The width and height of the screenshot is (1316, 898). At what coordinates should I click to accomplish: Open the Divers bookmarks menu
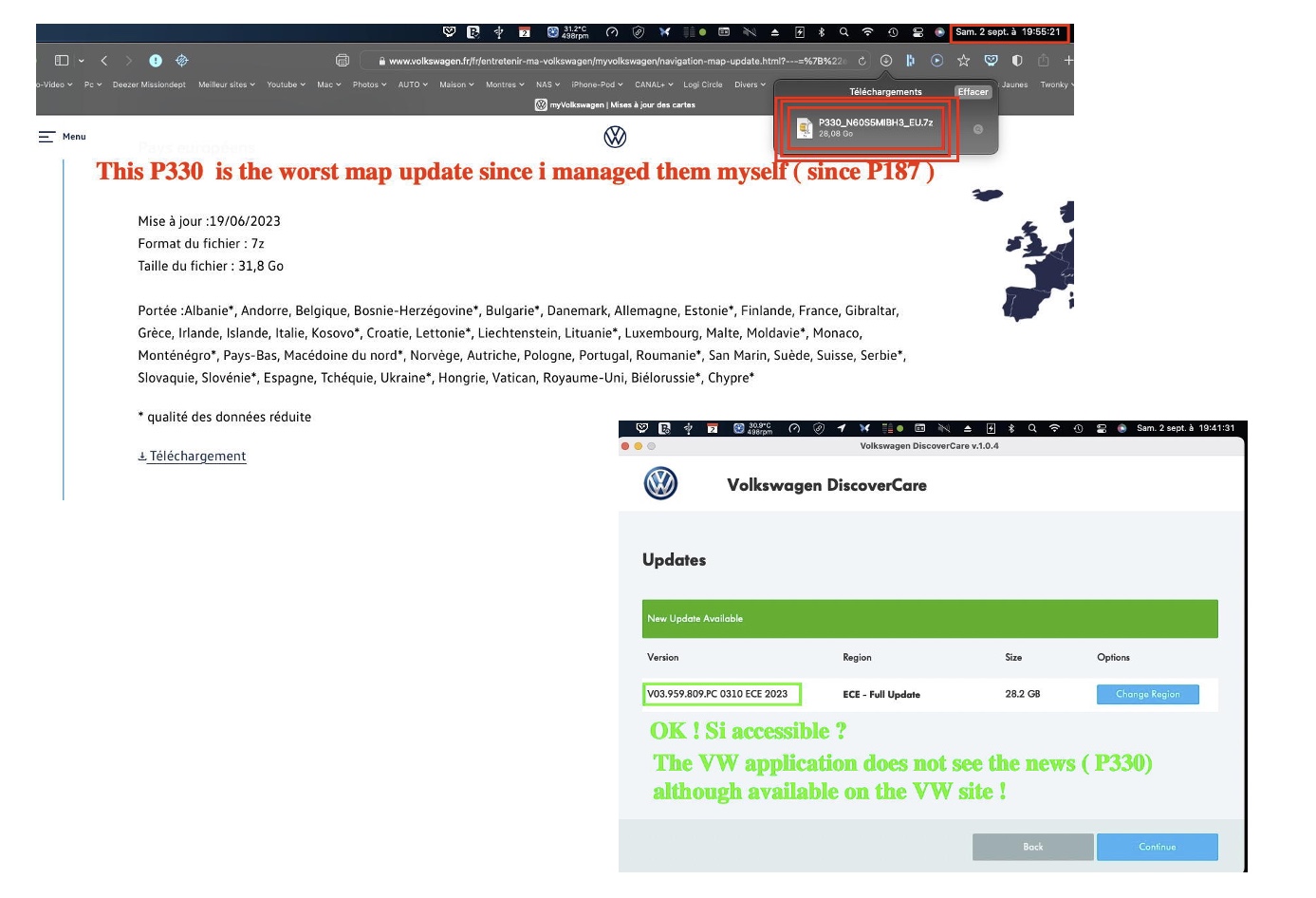[x=750, y=84]
